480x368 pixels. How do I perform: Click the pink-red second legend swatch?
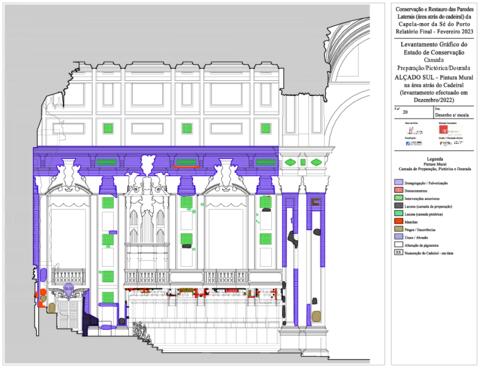coord(399,190)
